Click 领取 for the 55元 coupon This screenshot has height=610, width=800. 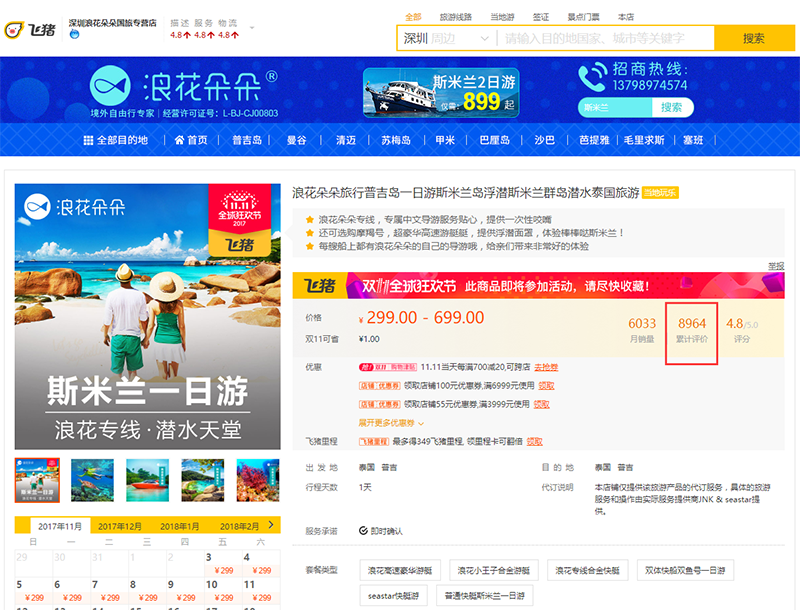pyautogui.click(x=541, y=404)
